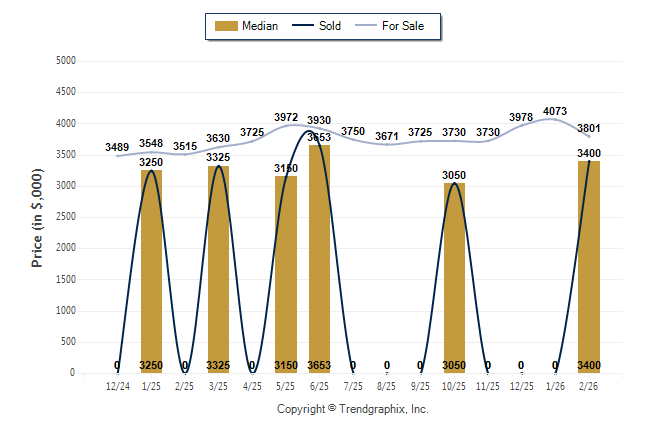Toggle the Sold series in legend
The image size is (646, 434).
pyautogui.click(x=330, y=26)
